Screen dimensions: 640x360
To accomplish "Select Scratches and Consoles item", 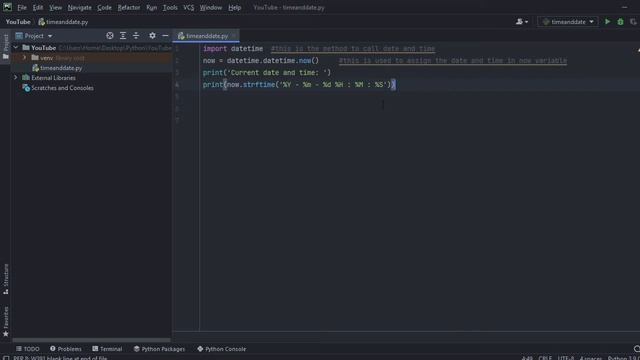I will coord(62,88).
